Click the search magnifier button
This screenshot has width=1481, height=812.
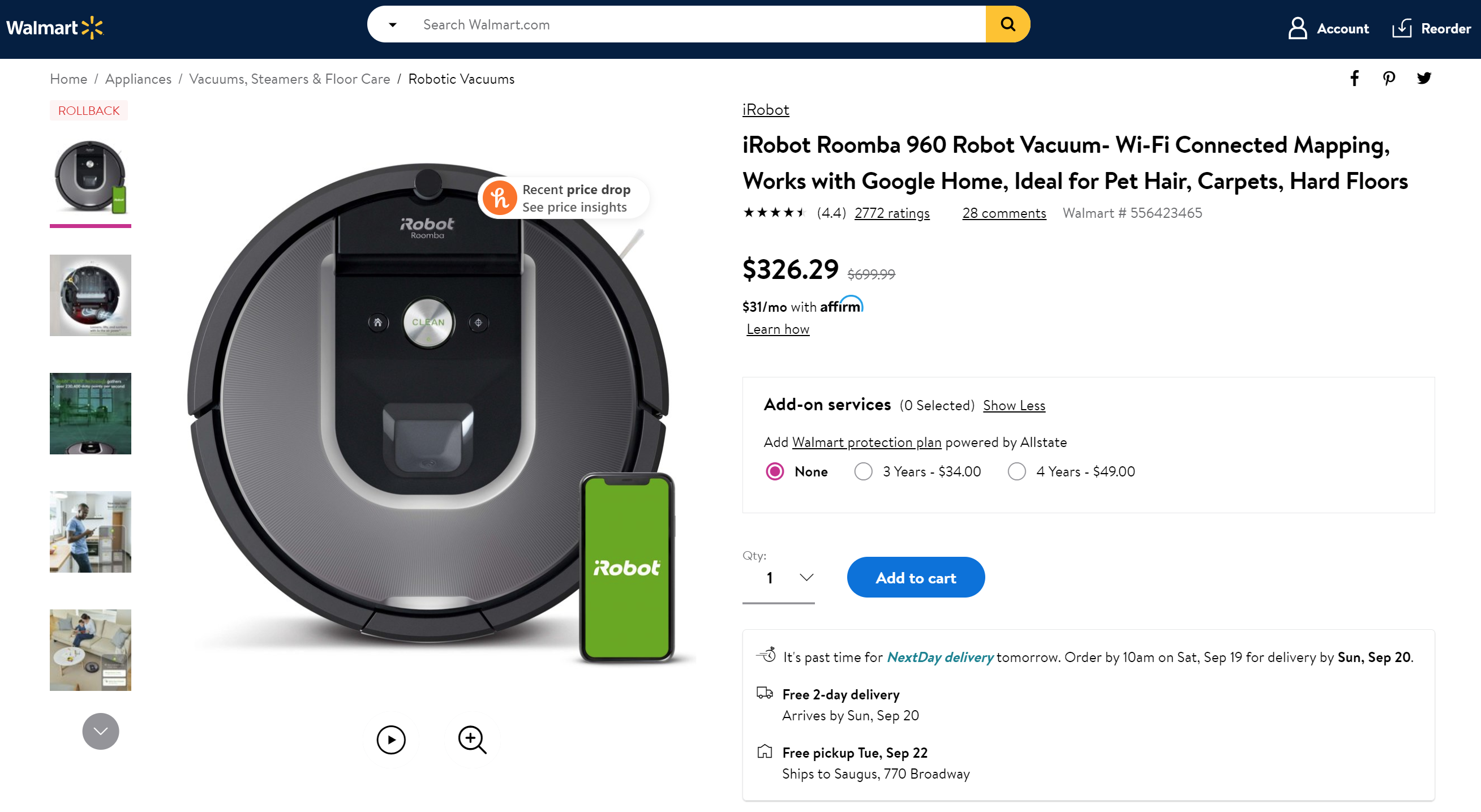[1007, 24]
